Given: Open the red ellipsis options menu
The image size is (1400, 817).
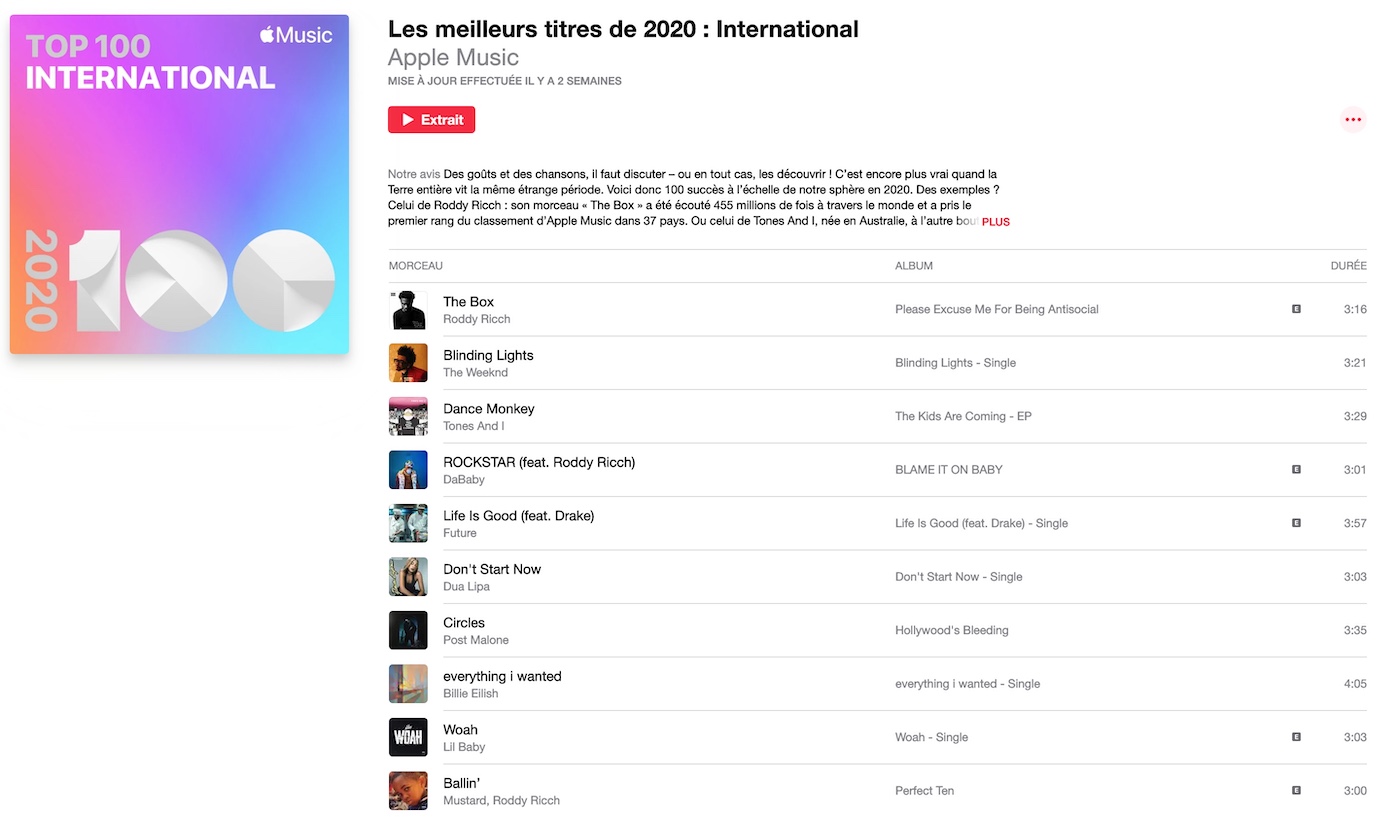Looking at the screenshot, I should 1353,118.
